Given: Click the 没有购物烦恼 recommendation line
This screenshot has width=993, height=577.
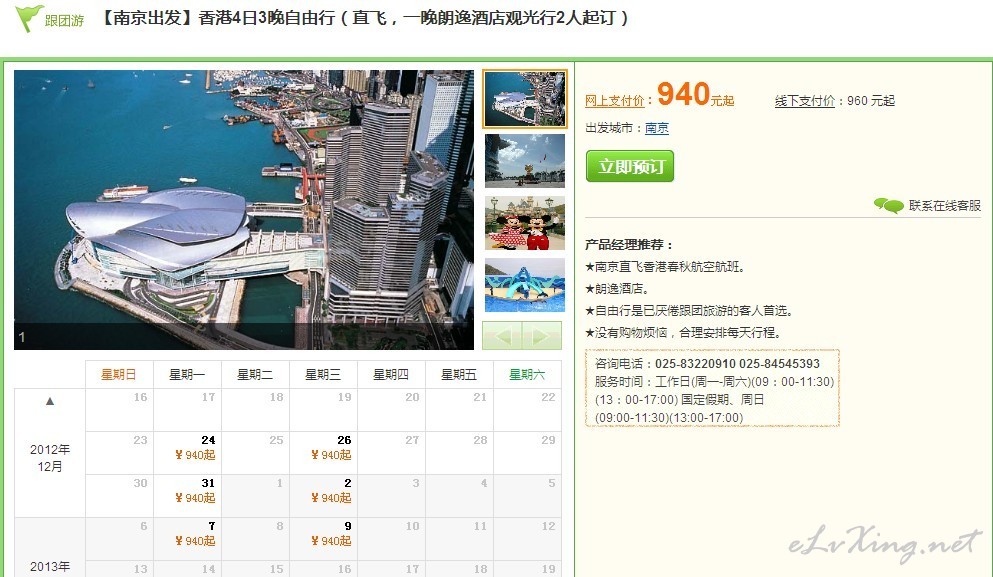Looking at the screenshot, I should (x=685, y=333).
